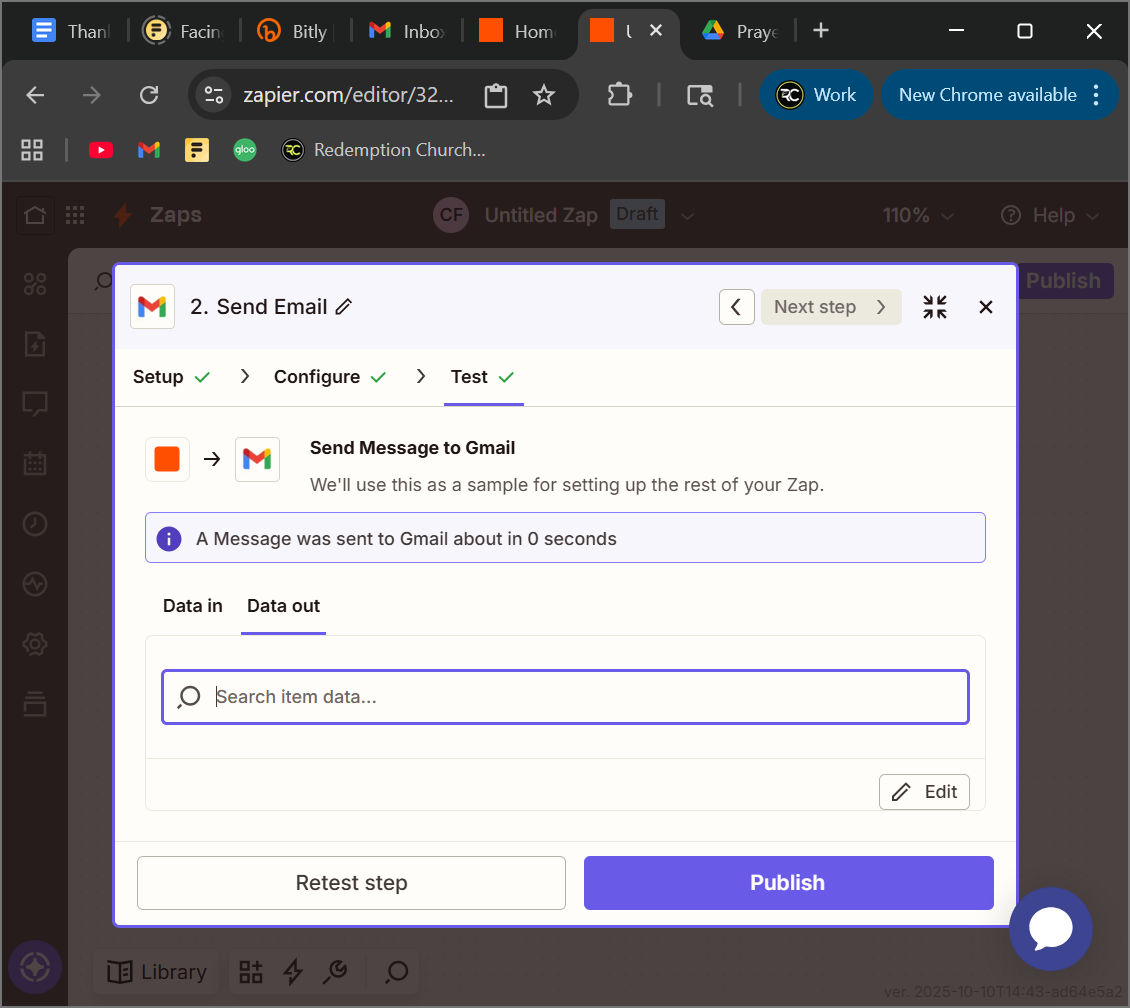This screenshot has width=1130, height=1008.
Task: Open the apps grid menu icon
Action: point(75,215)
